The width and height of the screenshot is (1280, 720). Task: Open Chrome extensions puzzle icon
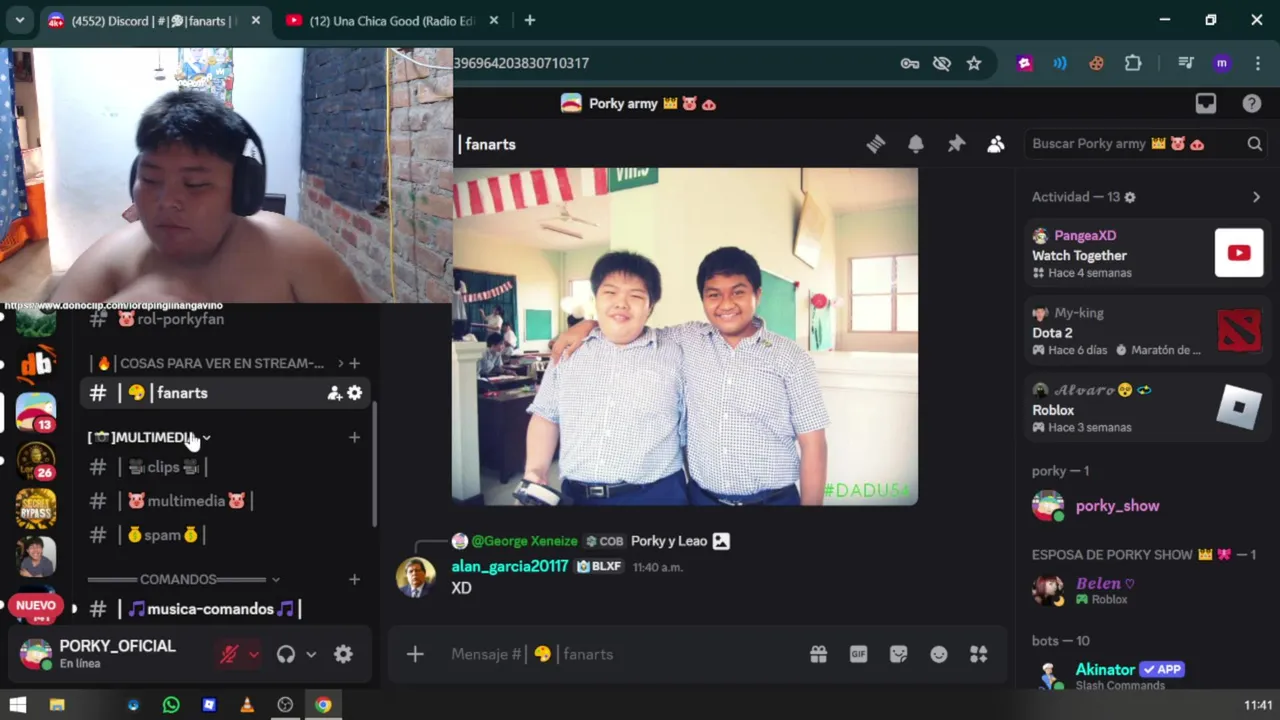coord(1133,63)
